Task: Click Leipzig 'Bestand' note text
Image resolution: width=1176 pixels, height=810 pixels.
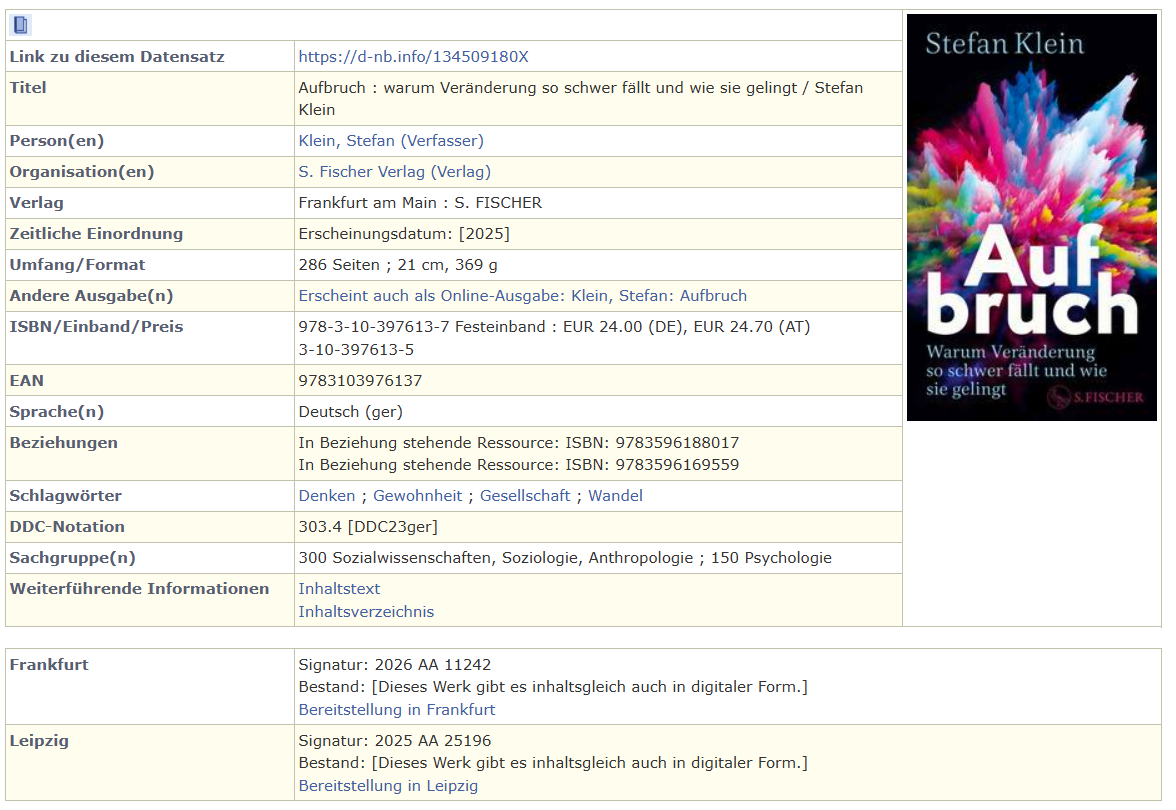Action: point(553,763)
